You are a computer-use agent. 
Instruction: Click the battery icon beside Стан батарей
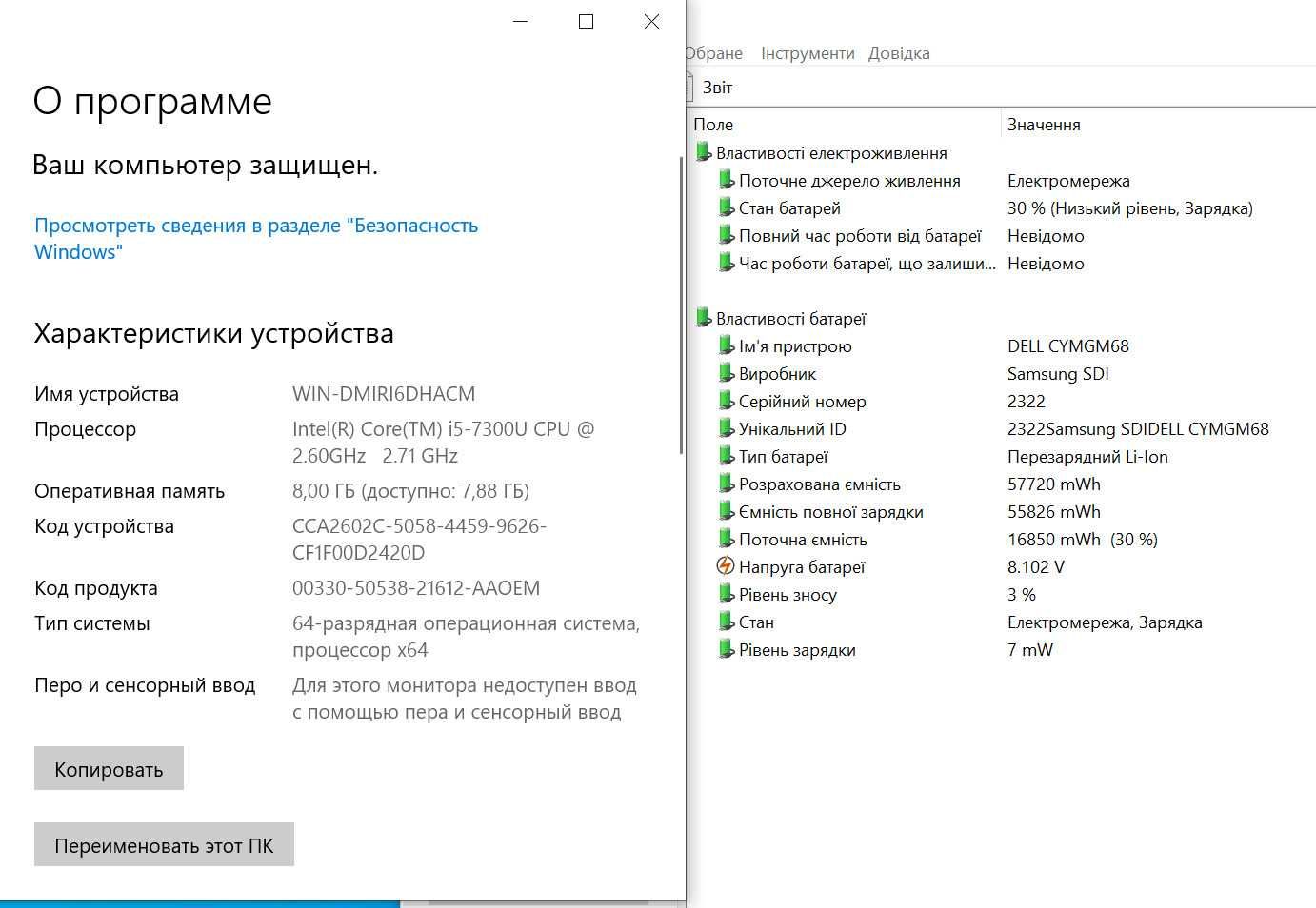point(727,207)
